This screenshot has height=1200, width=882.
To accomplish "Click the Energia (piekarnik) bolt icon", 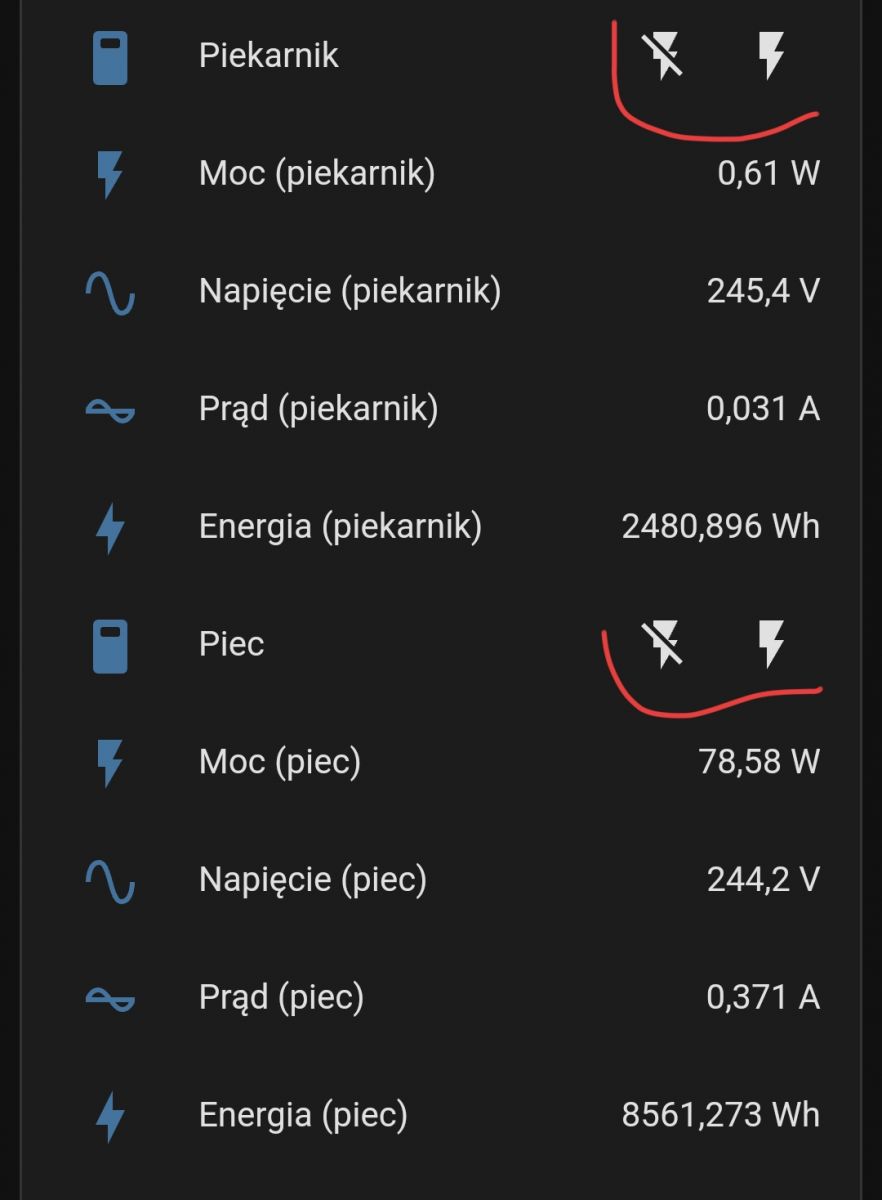I will (110, 527).
